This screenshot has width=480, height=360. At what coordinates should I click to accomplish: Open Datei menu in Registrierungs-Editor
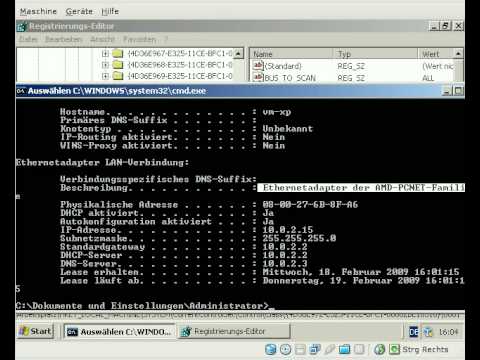28,39
